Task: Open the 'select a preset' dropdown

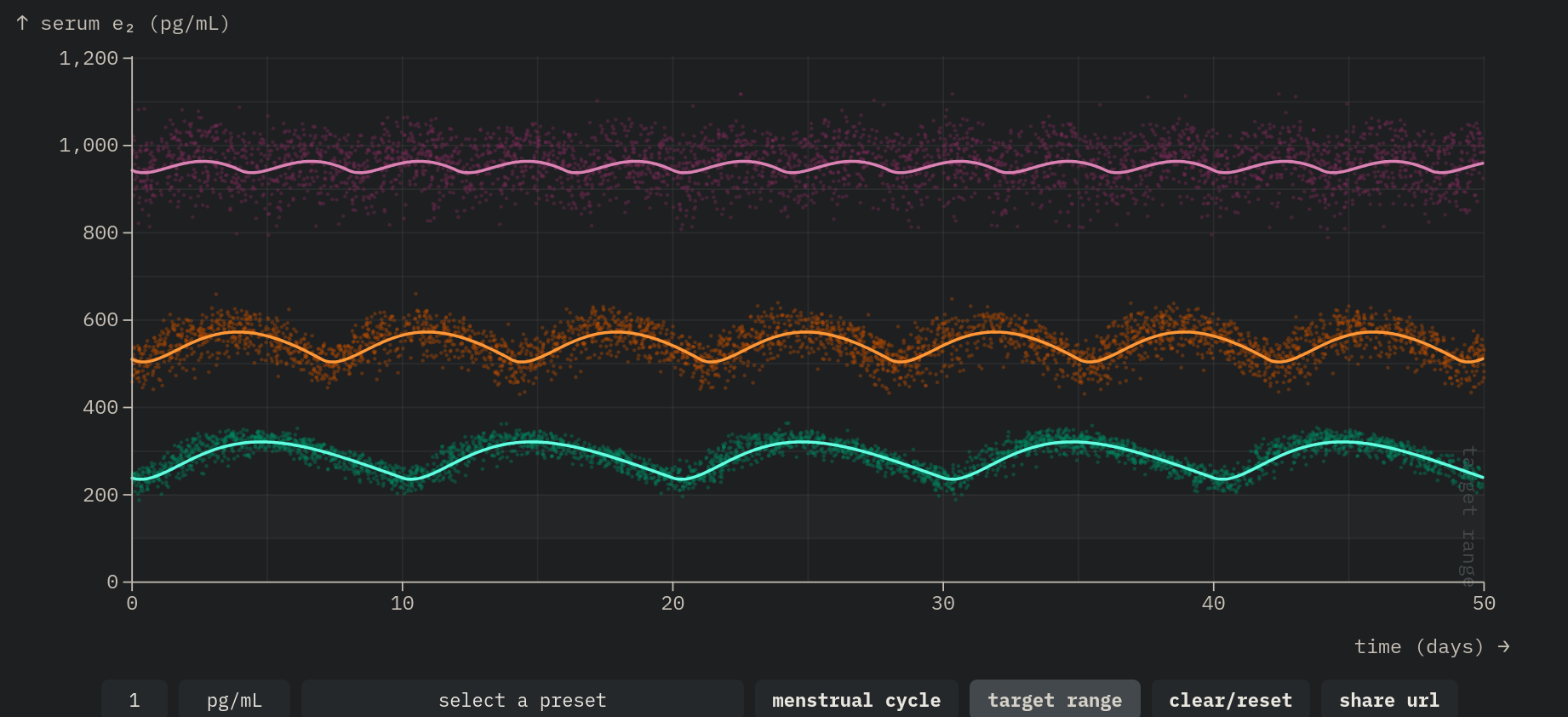Action: pyautogui.click(x=522, y=699)
